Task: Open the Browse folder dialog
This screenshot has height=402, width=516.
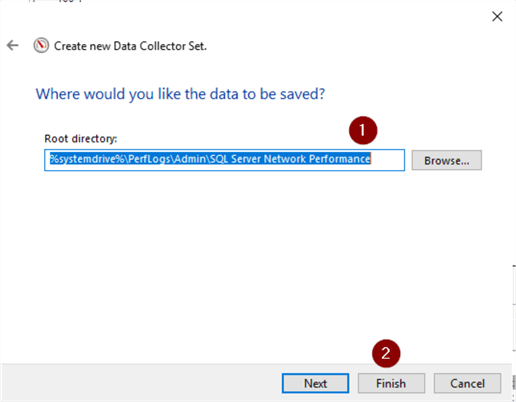Action: 447,160
